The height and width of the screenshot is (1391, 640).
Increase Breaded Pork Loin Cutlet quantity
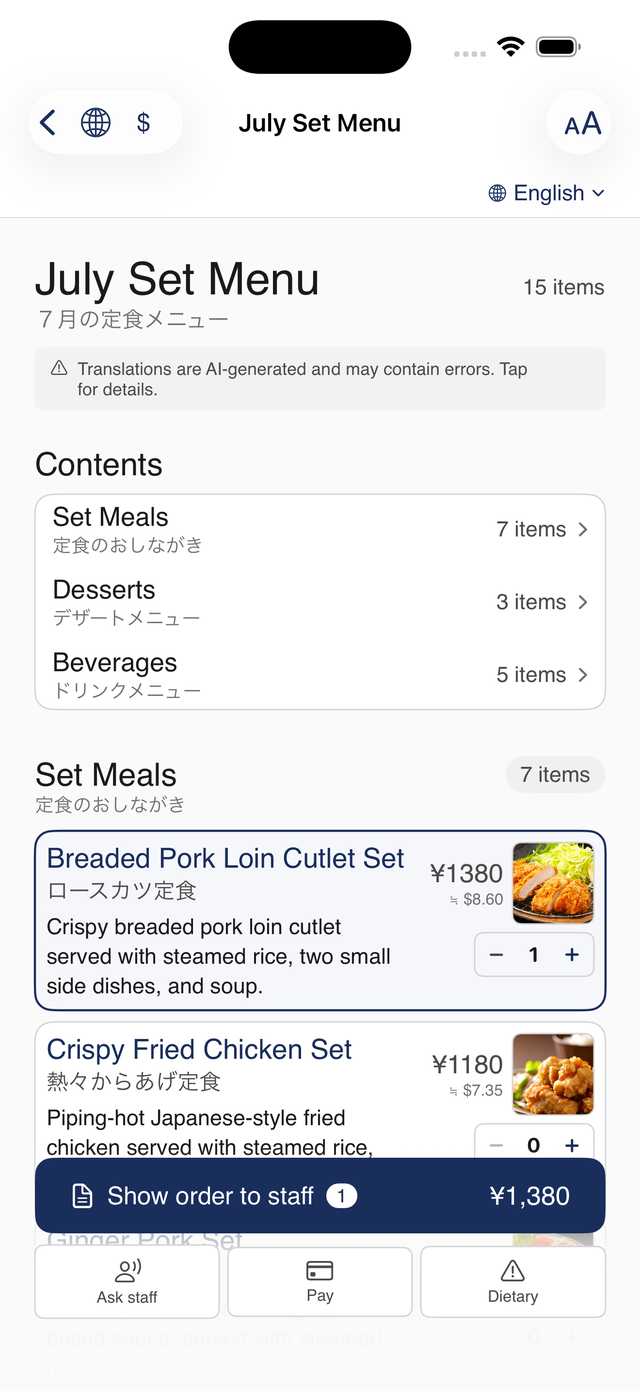(x=572, y=955)
